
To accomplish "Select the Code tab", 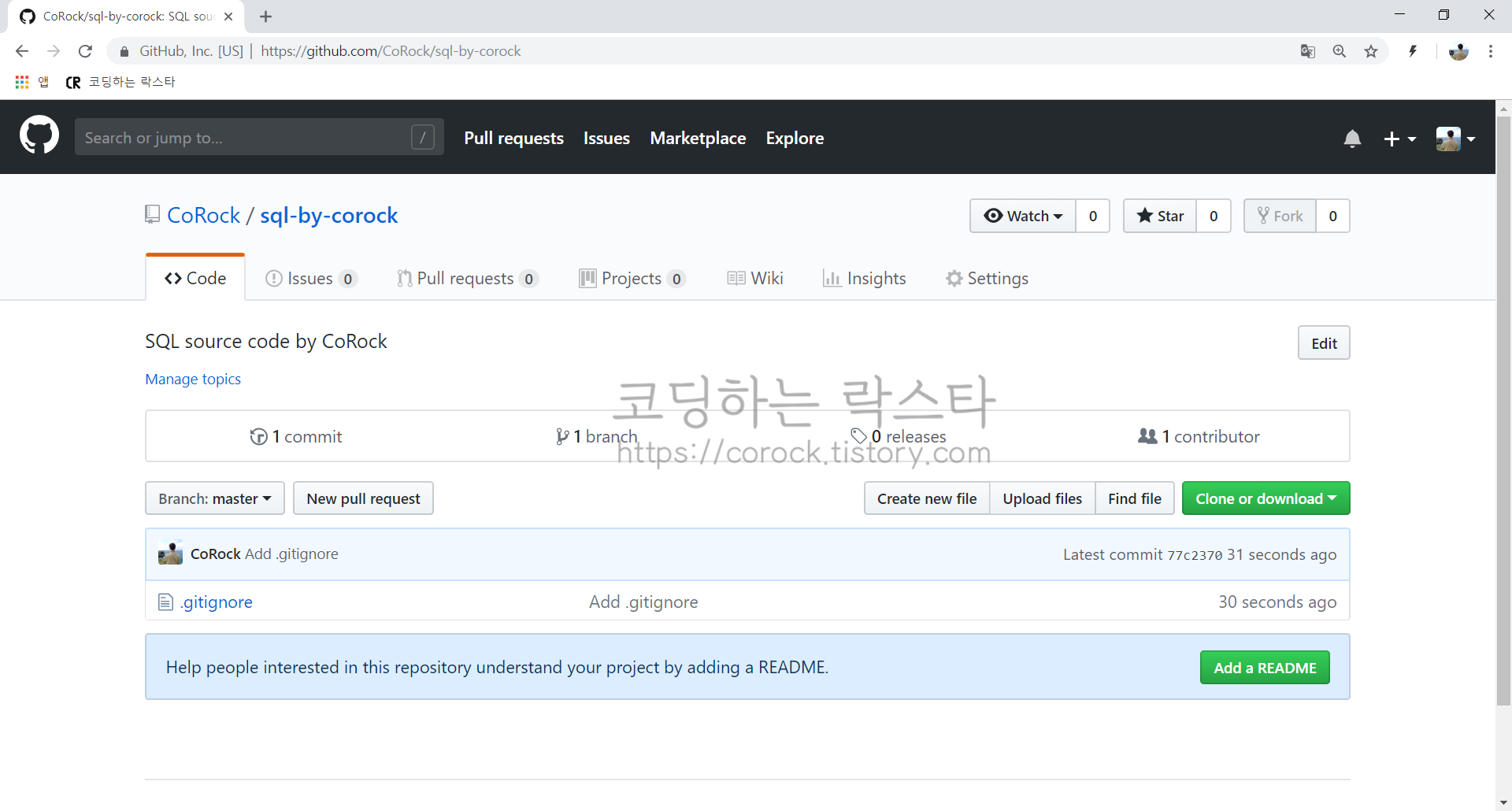I will [195, 278].
